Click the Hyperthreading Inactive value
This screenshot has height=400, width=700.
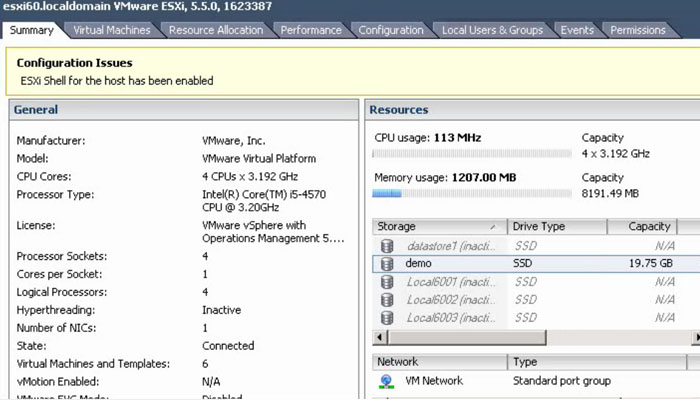click(221, 310)
